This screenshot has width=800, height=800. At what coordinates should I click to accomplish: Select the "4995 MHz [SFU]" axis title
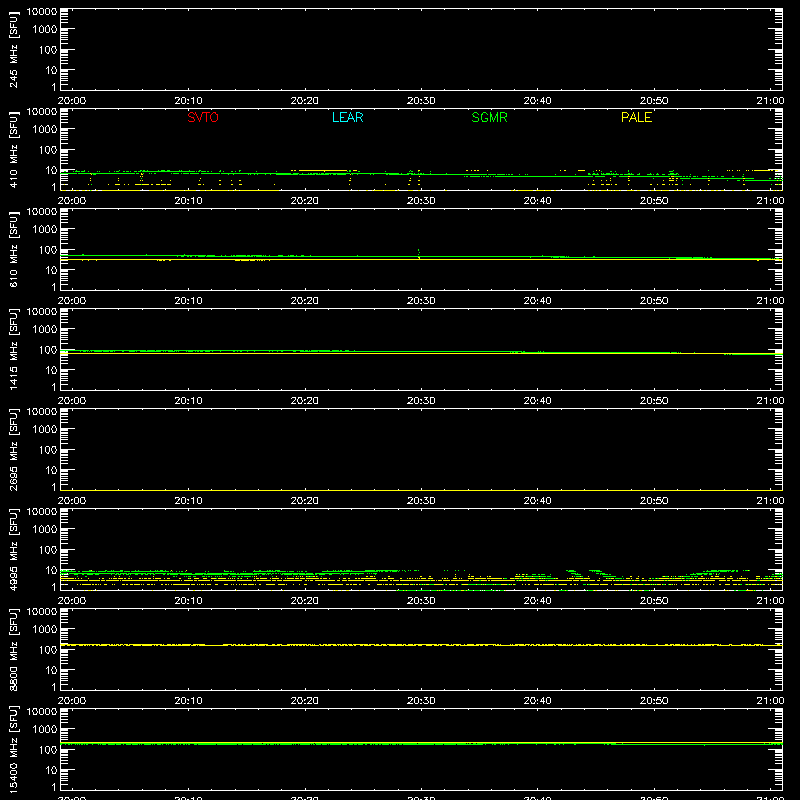[13, 549]
